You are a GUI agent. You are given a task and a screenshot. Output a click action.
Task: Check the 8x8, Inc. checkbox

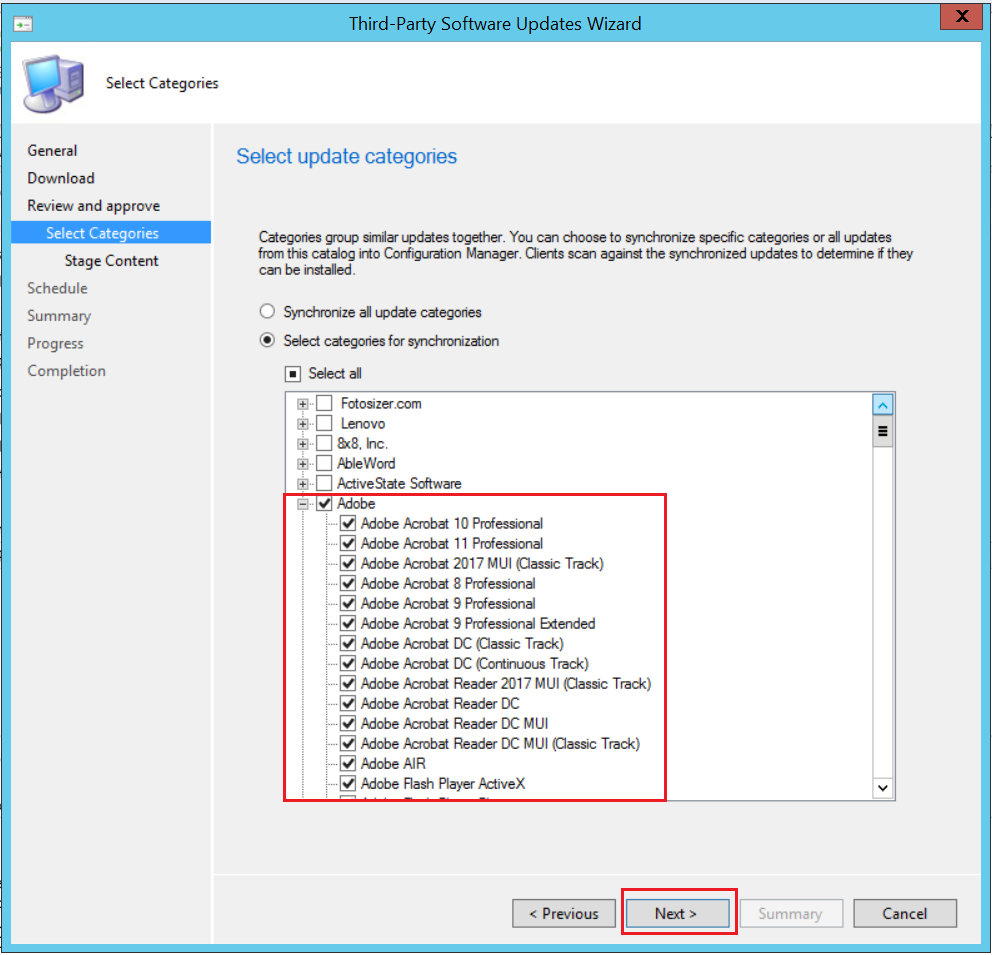(324, 443)
